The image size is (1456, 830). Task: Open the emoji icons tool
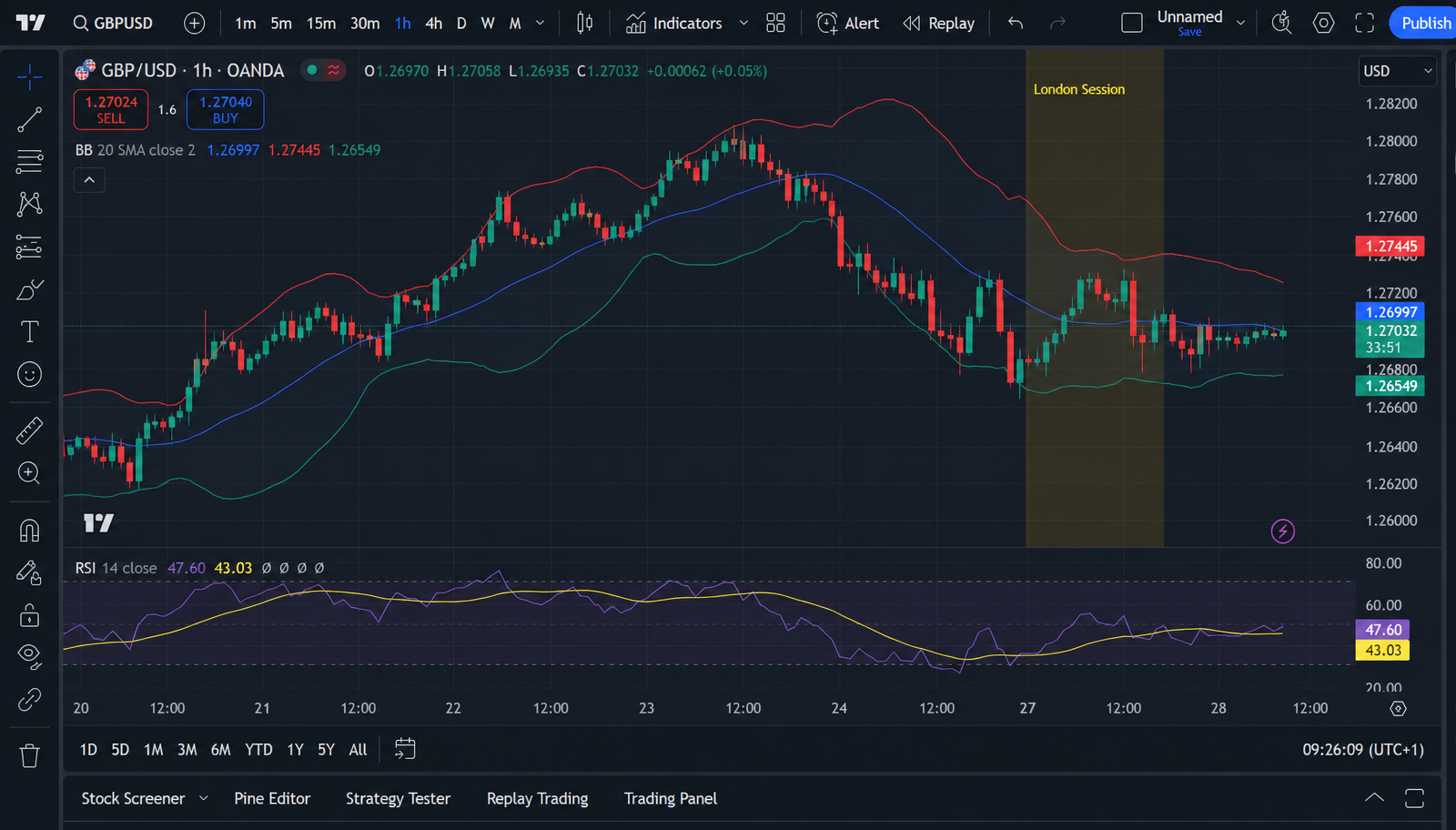click(29, 374)
